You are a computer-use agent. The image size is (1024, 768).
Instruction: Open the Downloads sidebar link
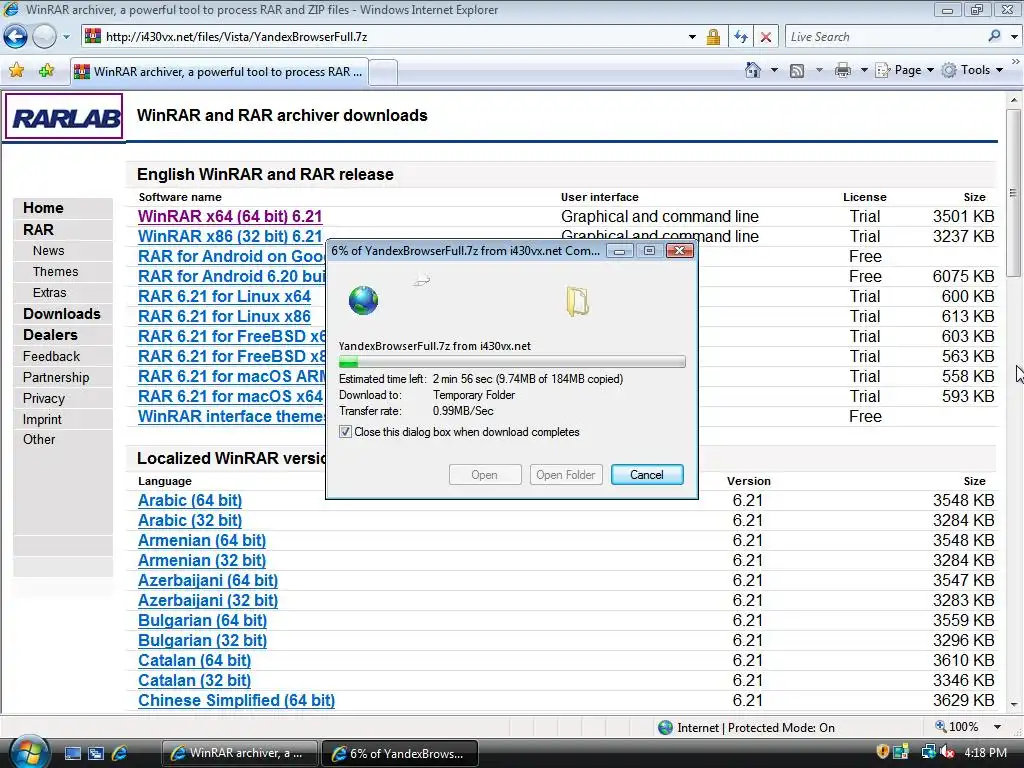click(62, 313)
